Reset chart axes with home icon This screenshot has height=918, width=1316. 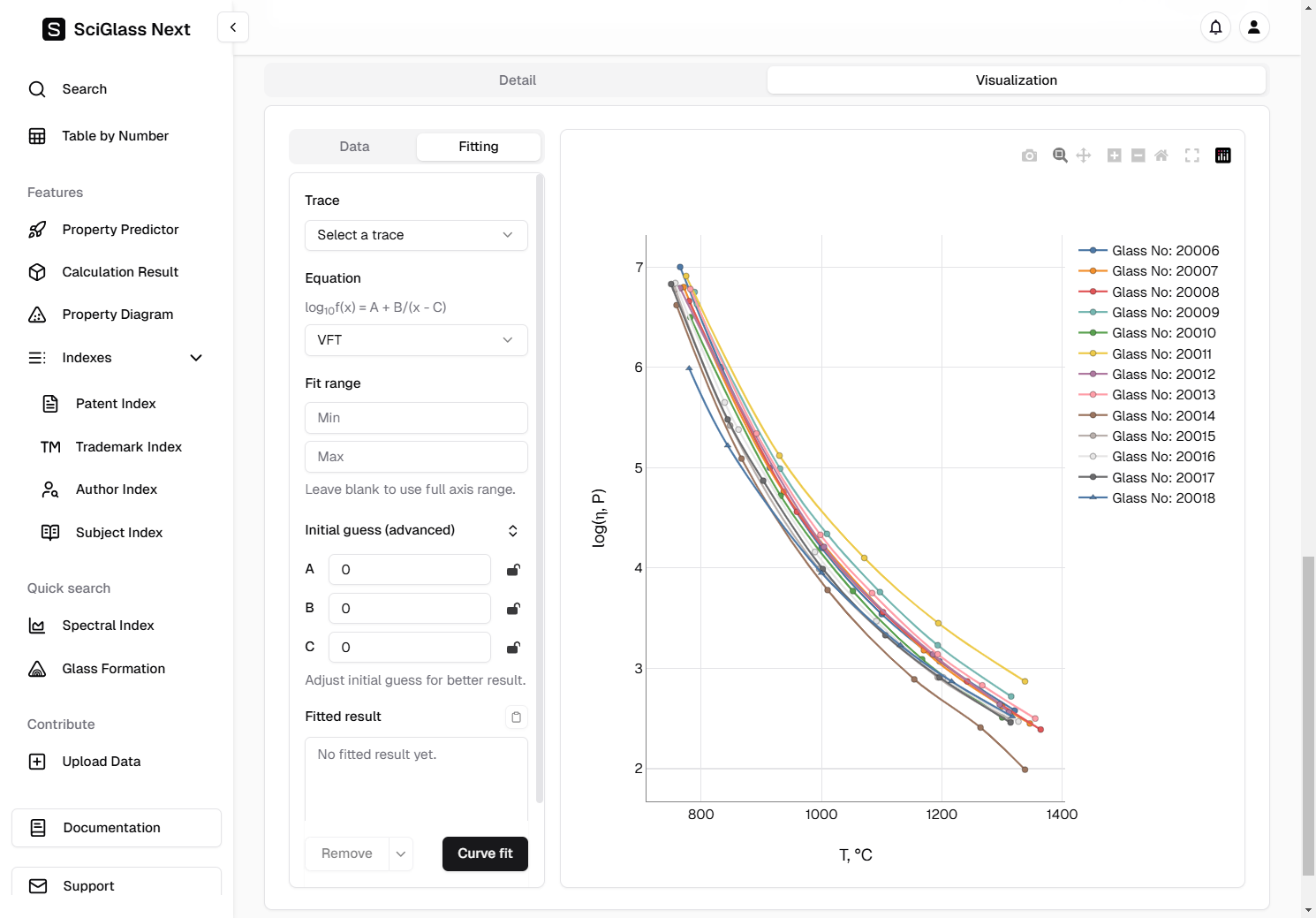[x=1161, y=156]
